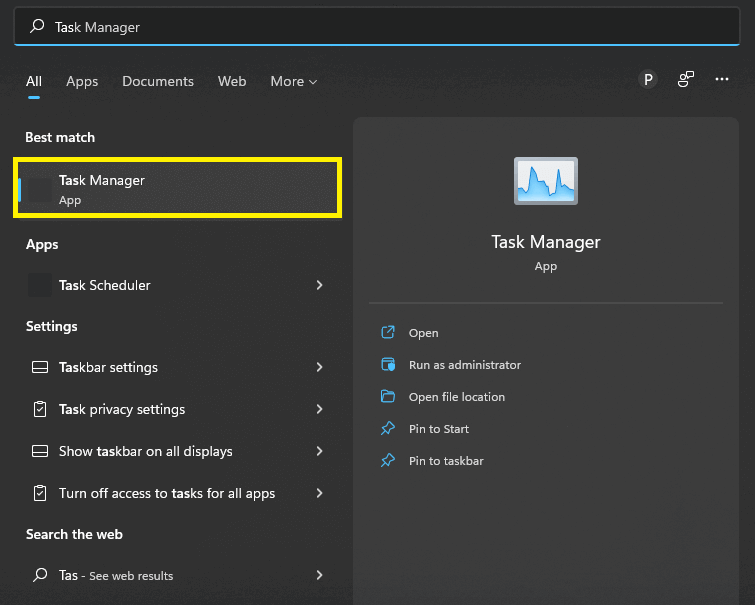
Task: Expand the Taskbar settings chevron
Action: pyautogui.click(x=319, y=367)
